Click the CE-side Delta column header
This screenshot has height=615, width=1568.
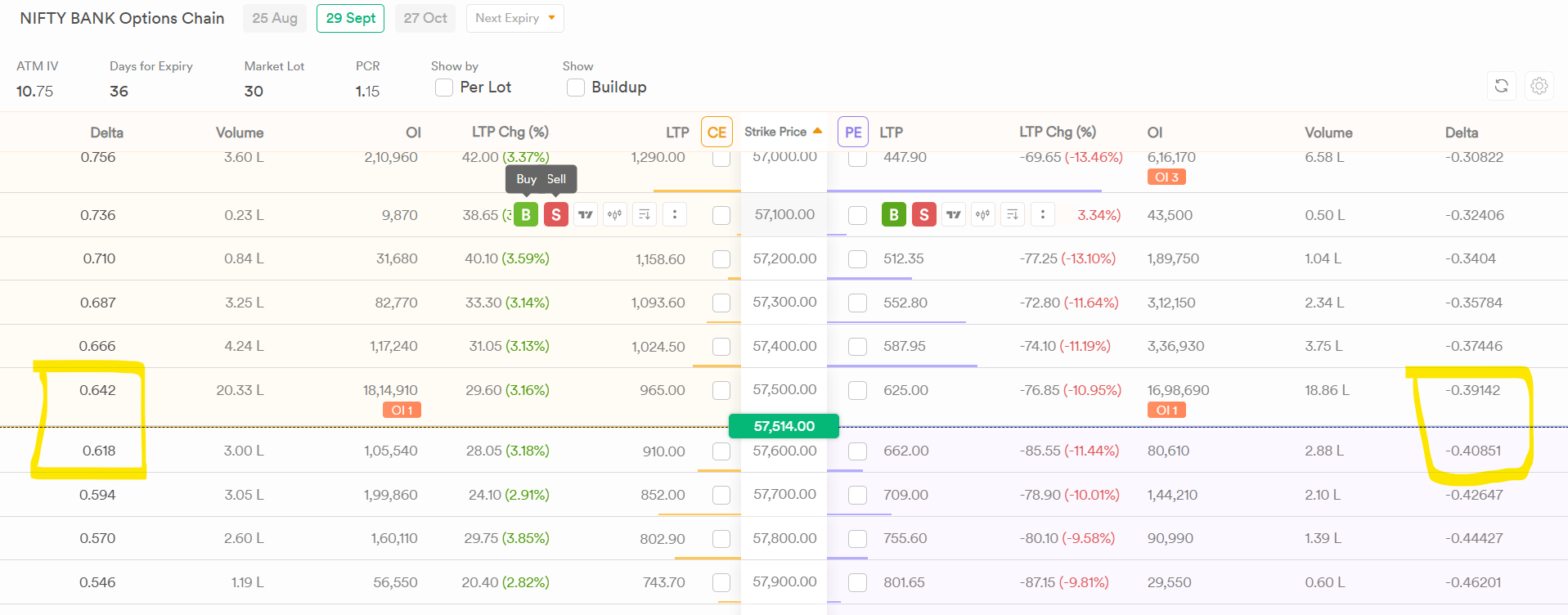pos(106,132)
